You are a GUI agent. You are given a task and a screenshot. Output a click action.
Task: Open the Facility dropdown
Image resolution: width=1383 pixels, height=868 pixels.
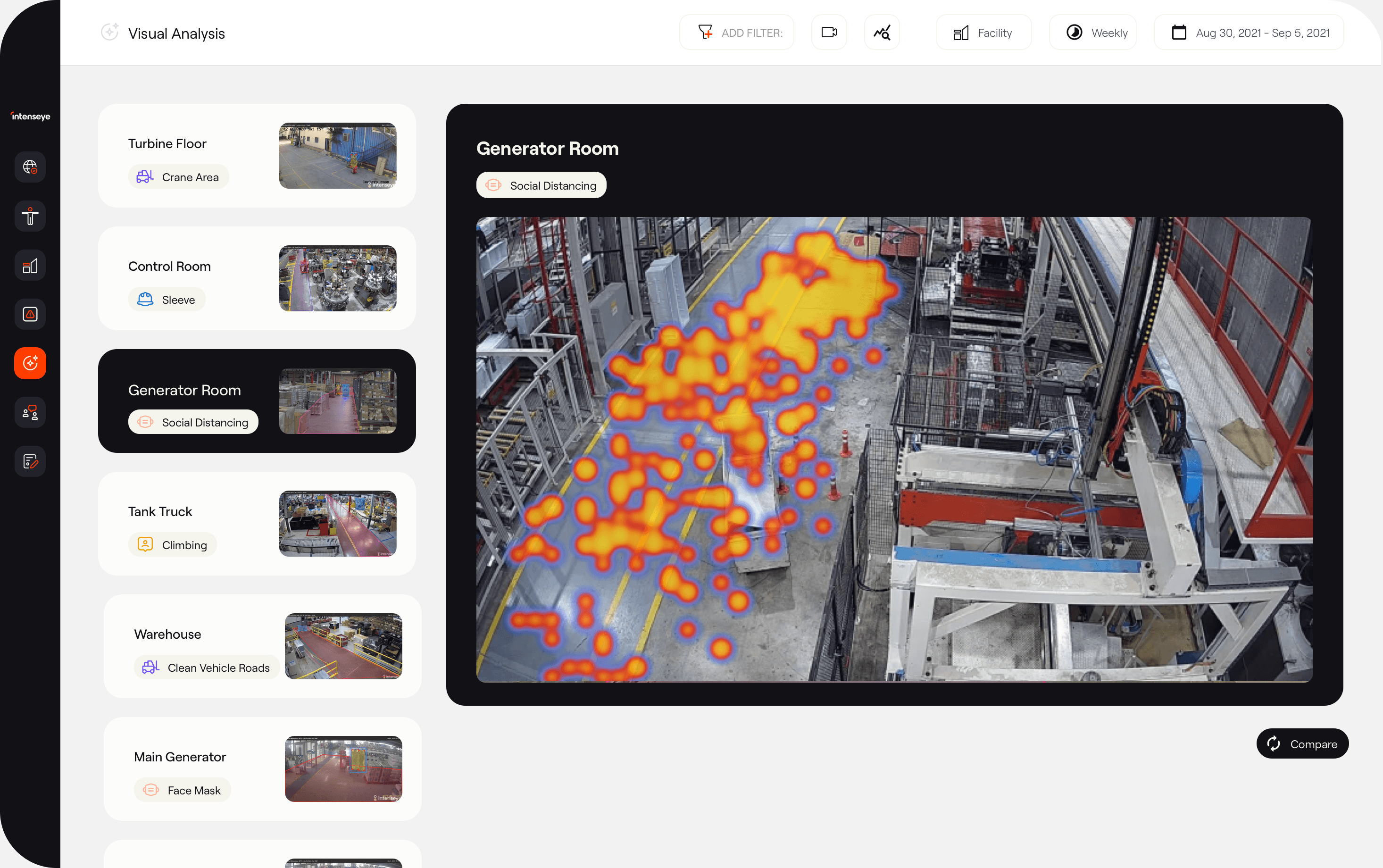click(983, 33)
